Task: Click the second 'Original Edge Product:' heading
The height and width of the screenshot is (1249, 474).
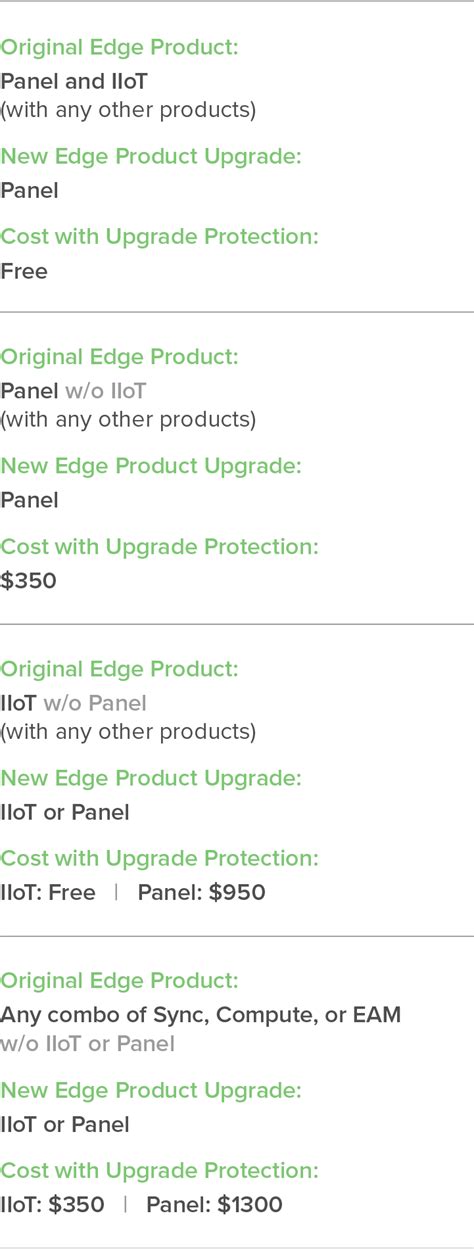Action: 119,357
